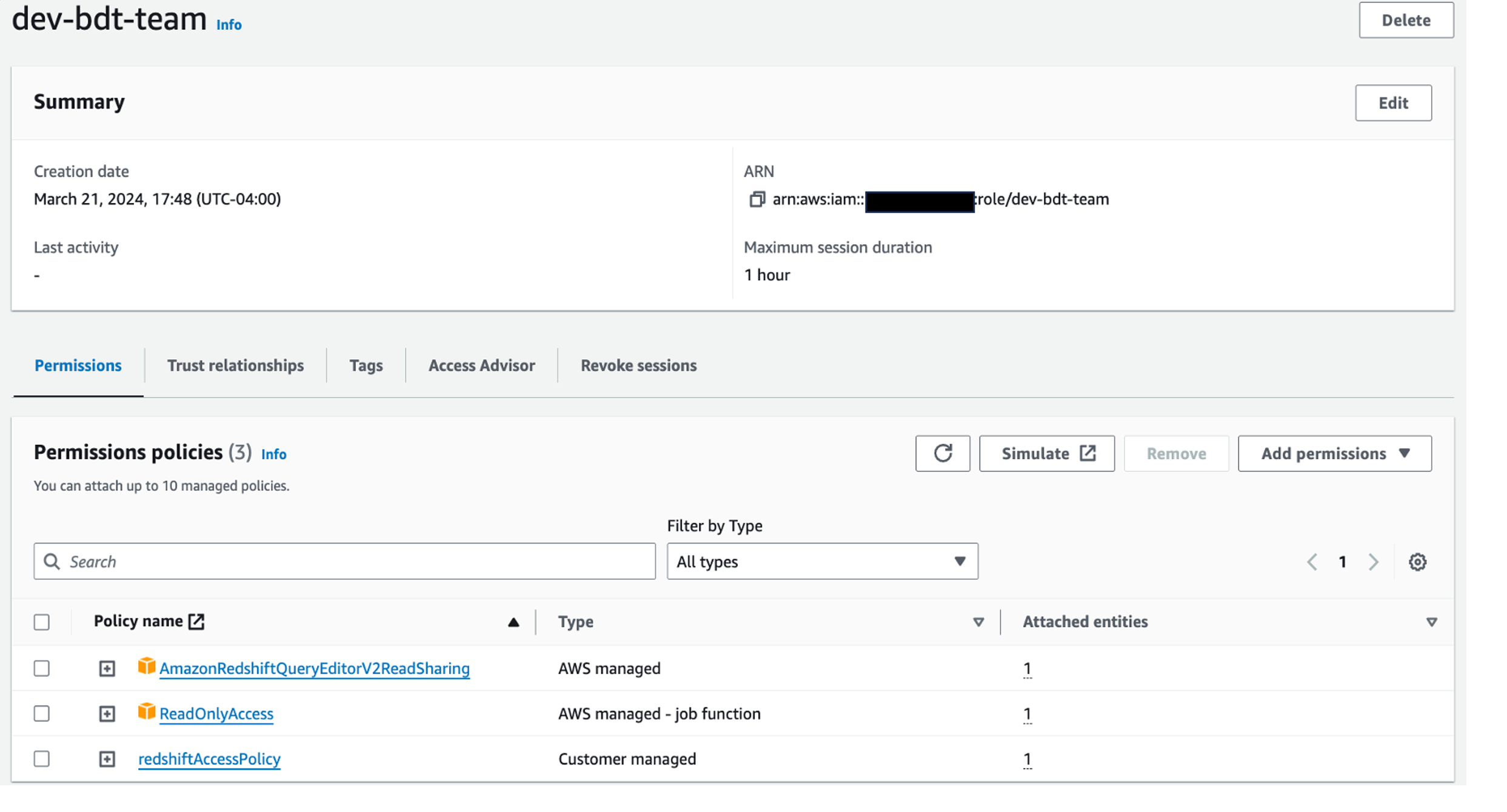Check the select-all policies checkbox
This screenshot has height=812, width=1507.
(x=42, y=622)
